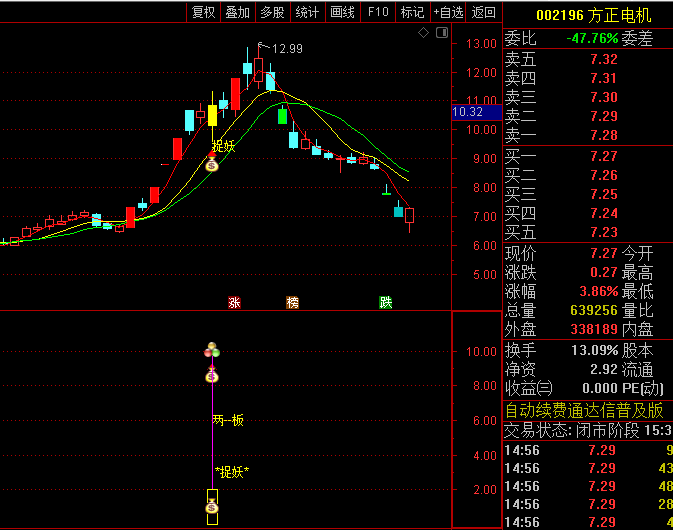
Task: Click the colored balloons icon in the indicator panel
Action: click(x=212, y=350)
